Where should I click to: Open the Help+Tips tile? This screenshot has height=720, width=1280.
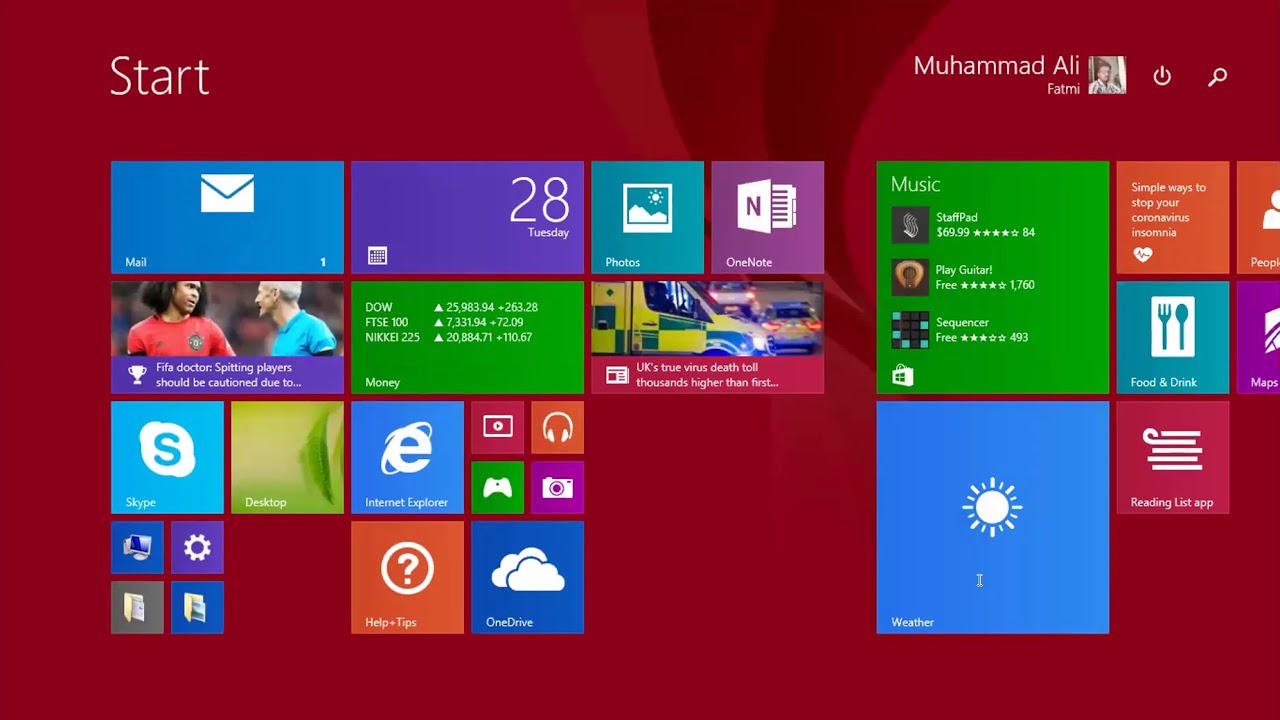pos(407,577)
